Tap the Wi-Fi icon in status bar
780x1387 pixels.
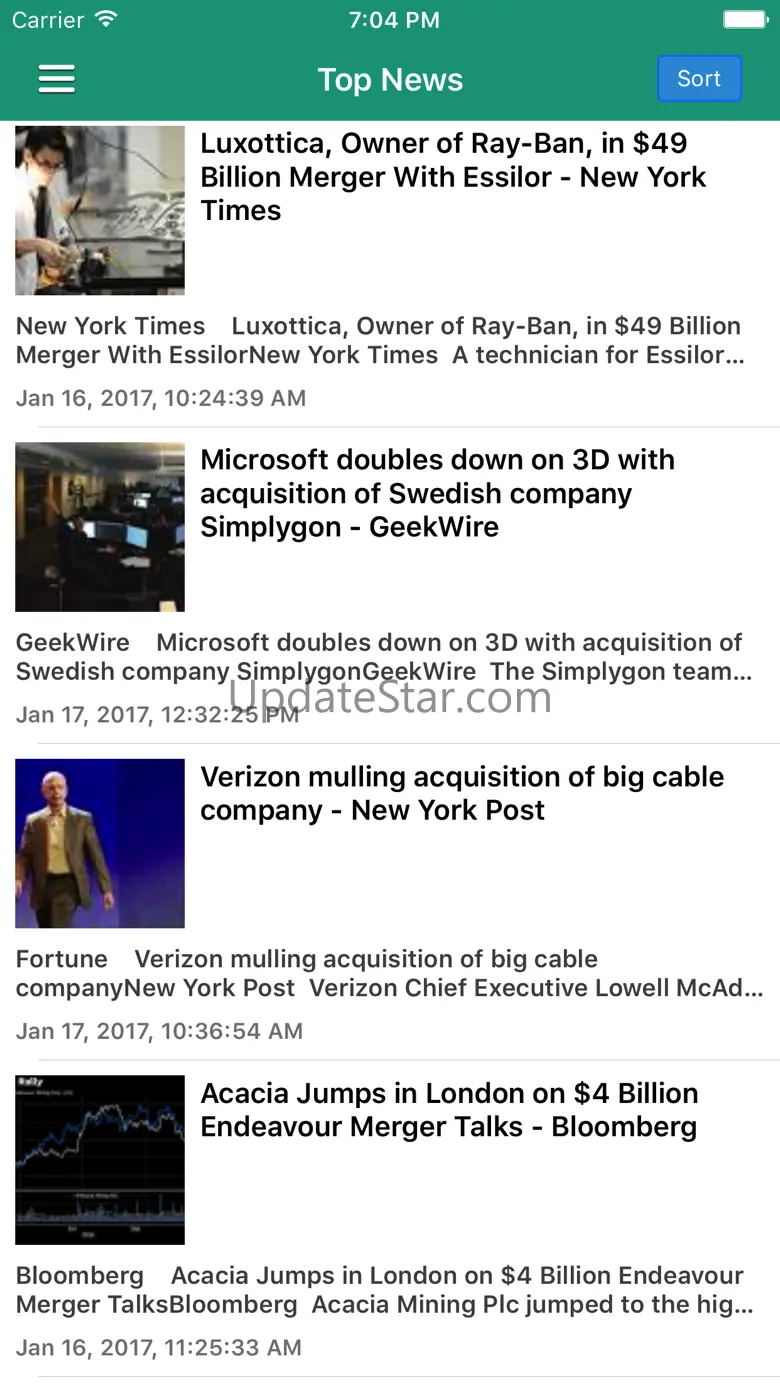tap(105, 20)
